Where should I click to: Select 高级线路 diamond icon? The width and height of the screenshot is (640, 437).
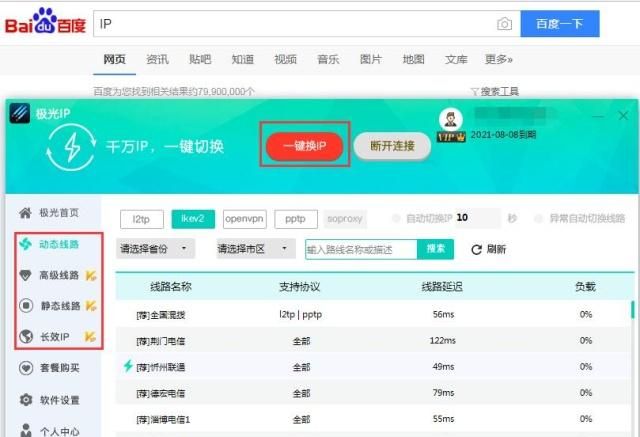pyautogui.click(x=25, y=275)
